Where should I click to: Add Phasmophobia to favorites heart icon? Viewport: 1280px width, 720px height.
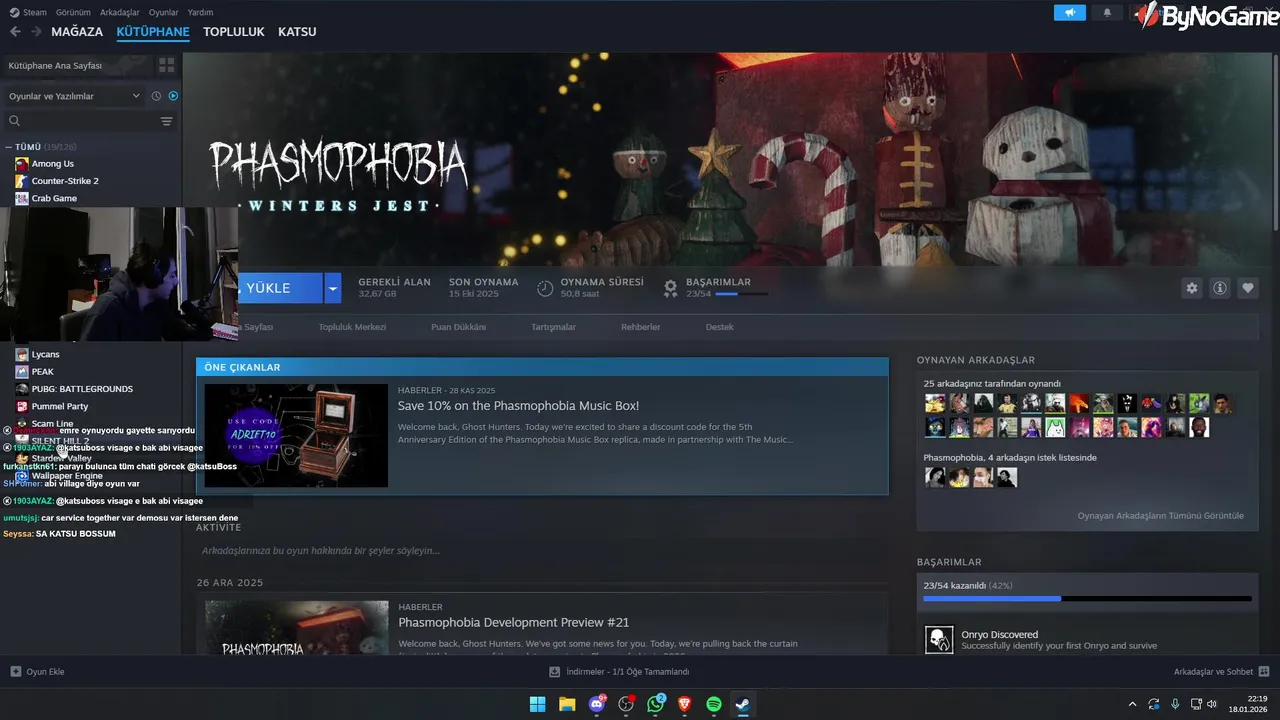(x=1247, y=288)
